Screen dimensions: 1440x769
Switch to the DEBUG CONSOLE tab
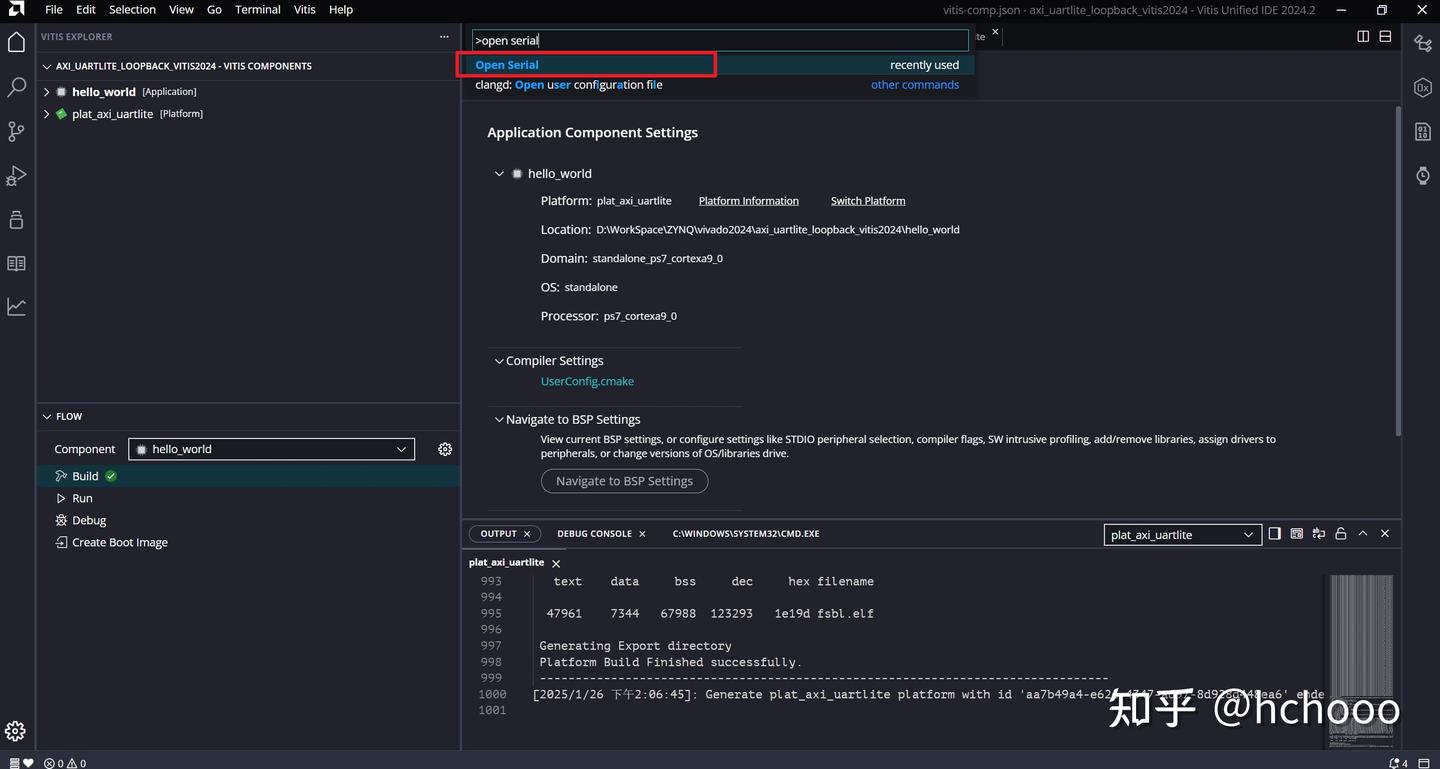(594, 534)
